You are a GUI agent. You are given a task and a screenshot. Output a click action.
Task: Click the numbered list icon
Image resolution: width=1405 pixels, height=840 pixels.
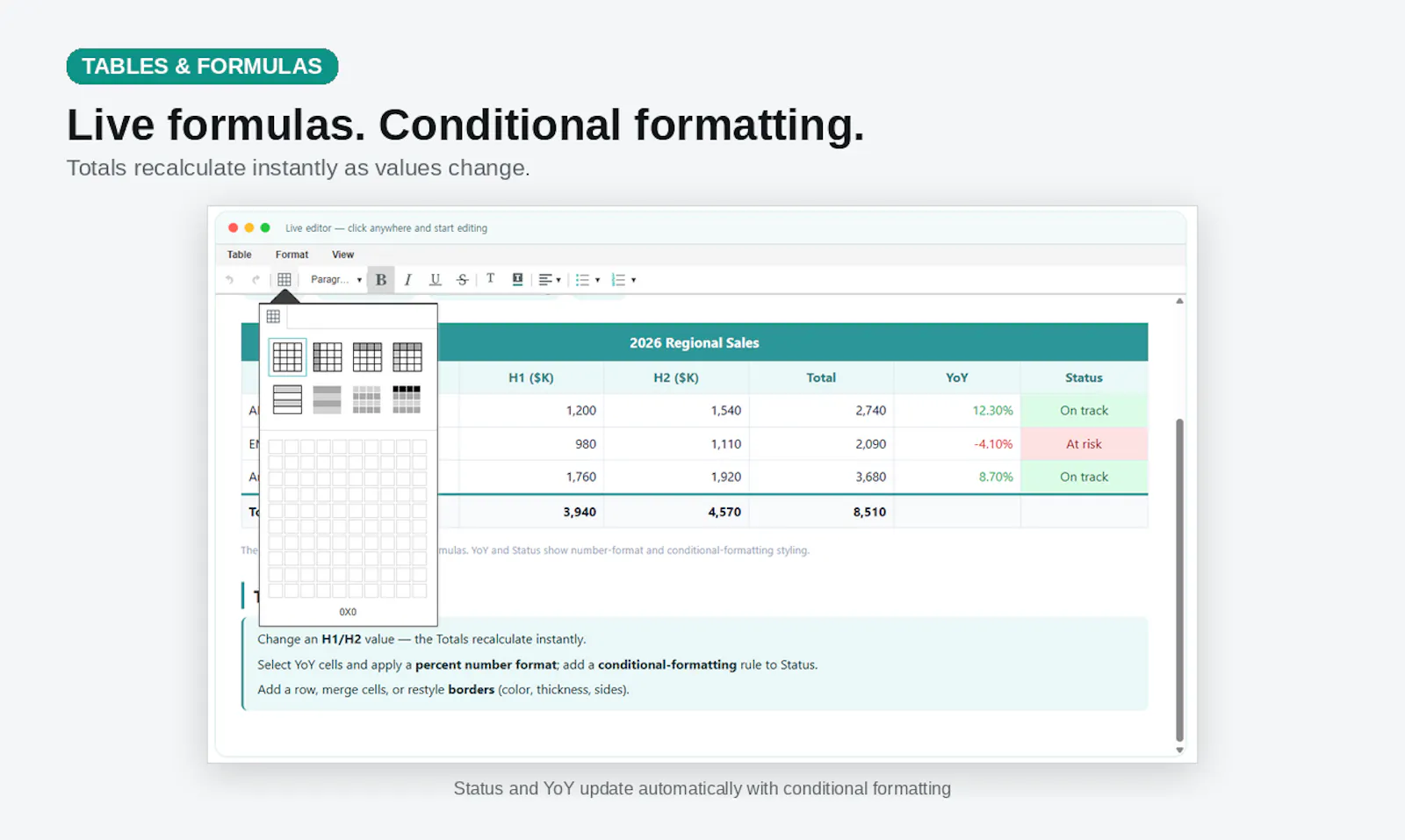(618, 280)
